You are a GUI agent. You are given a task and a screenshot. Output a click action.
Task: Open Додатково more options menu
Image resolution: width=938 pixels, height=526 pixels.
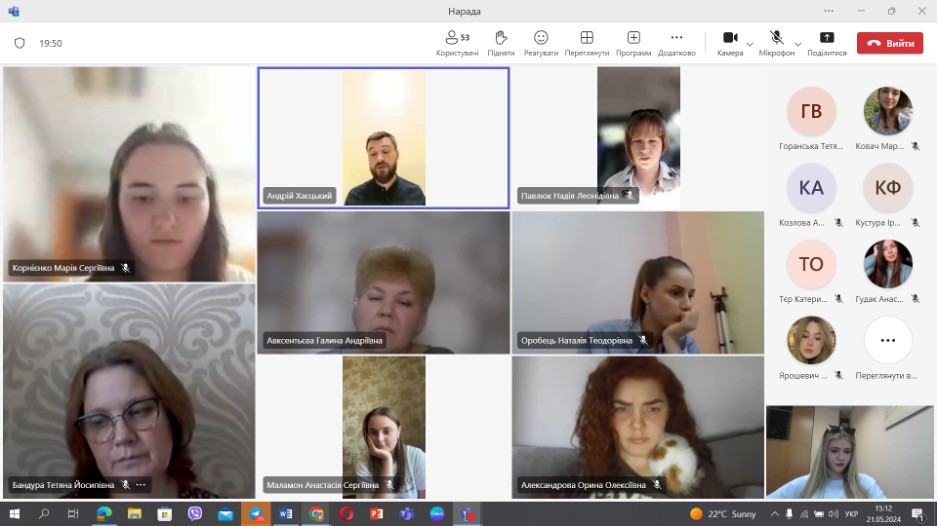click(677, 43)
